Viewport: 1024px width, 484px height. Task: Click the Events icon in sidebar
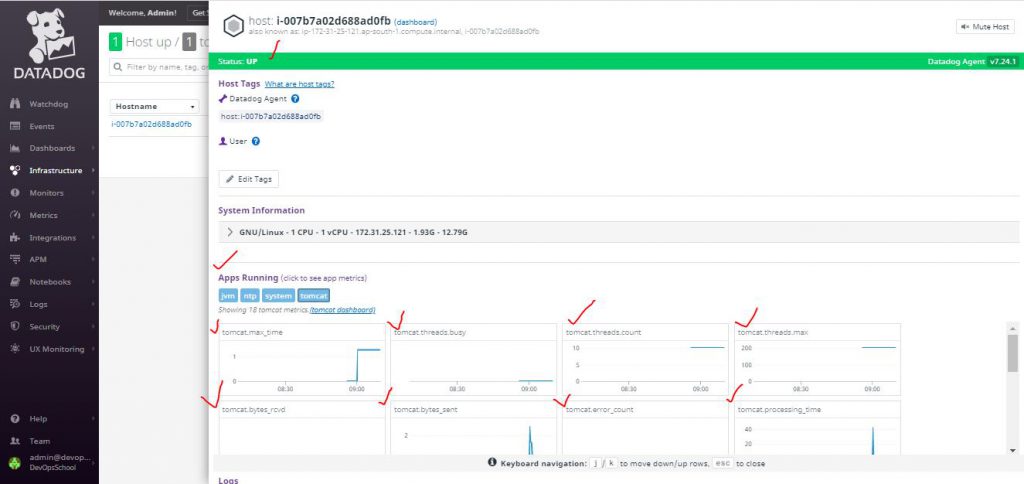click(x=15, y=126)
